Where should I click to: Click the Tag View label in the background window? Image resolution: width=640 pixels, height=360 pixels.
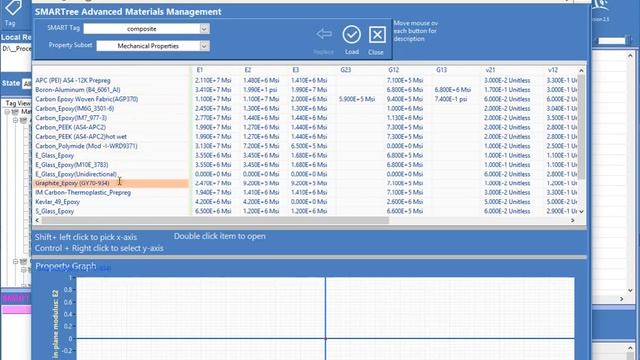coord(18,103)
